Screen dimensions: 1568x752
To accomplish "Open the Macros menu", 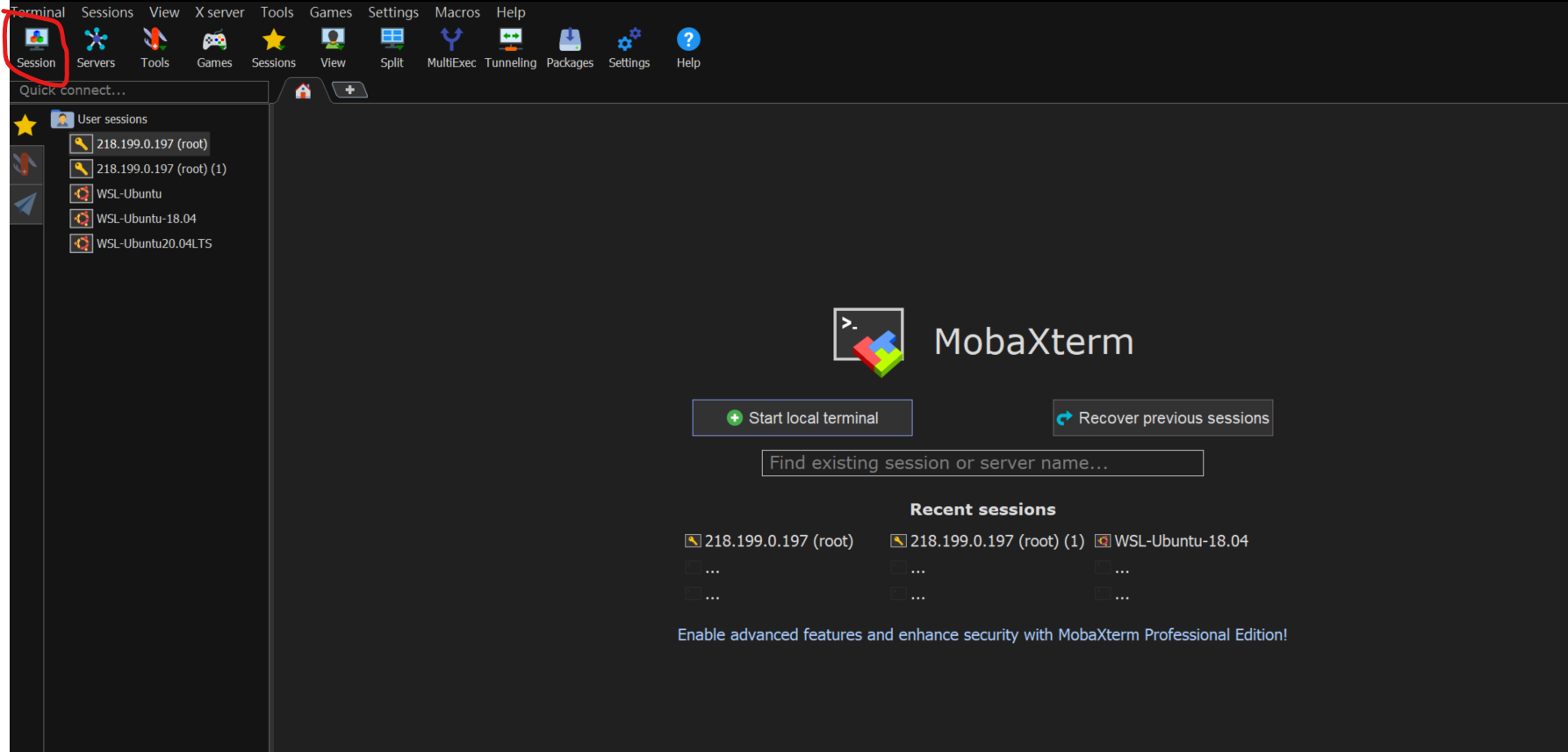I will point(457,12).
